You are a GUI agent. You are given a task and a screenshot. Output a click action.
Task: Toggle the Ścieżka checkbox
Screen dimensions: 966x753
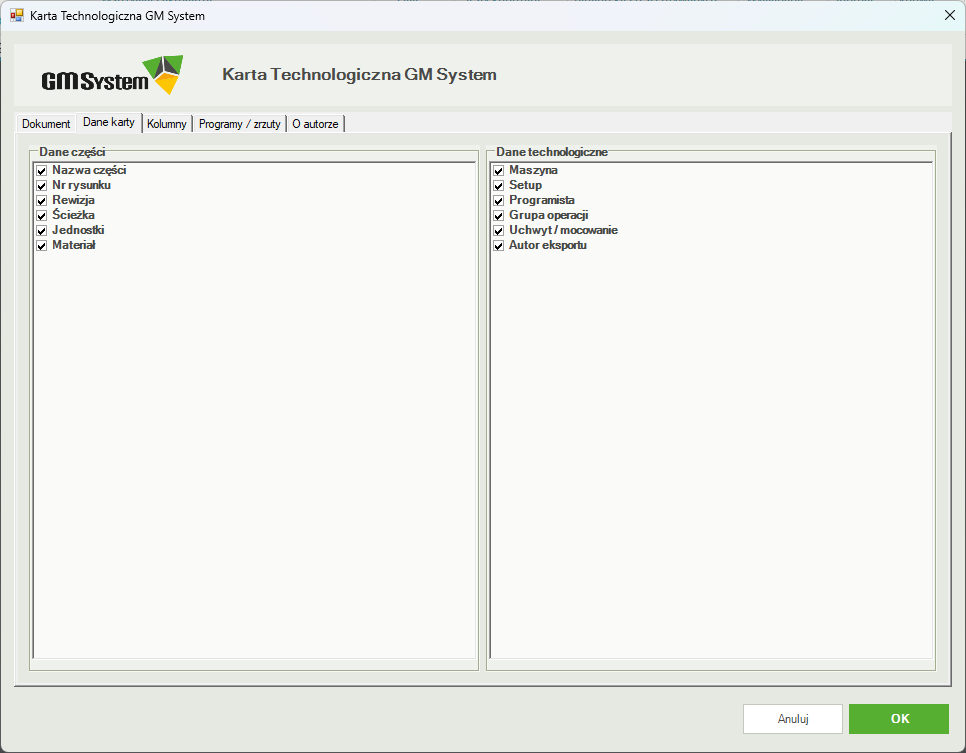pyautogui.click(x=42, y=216)
